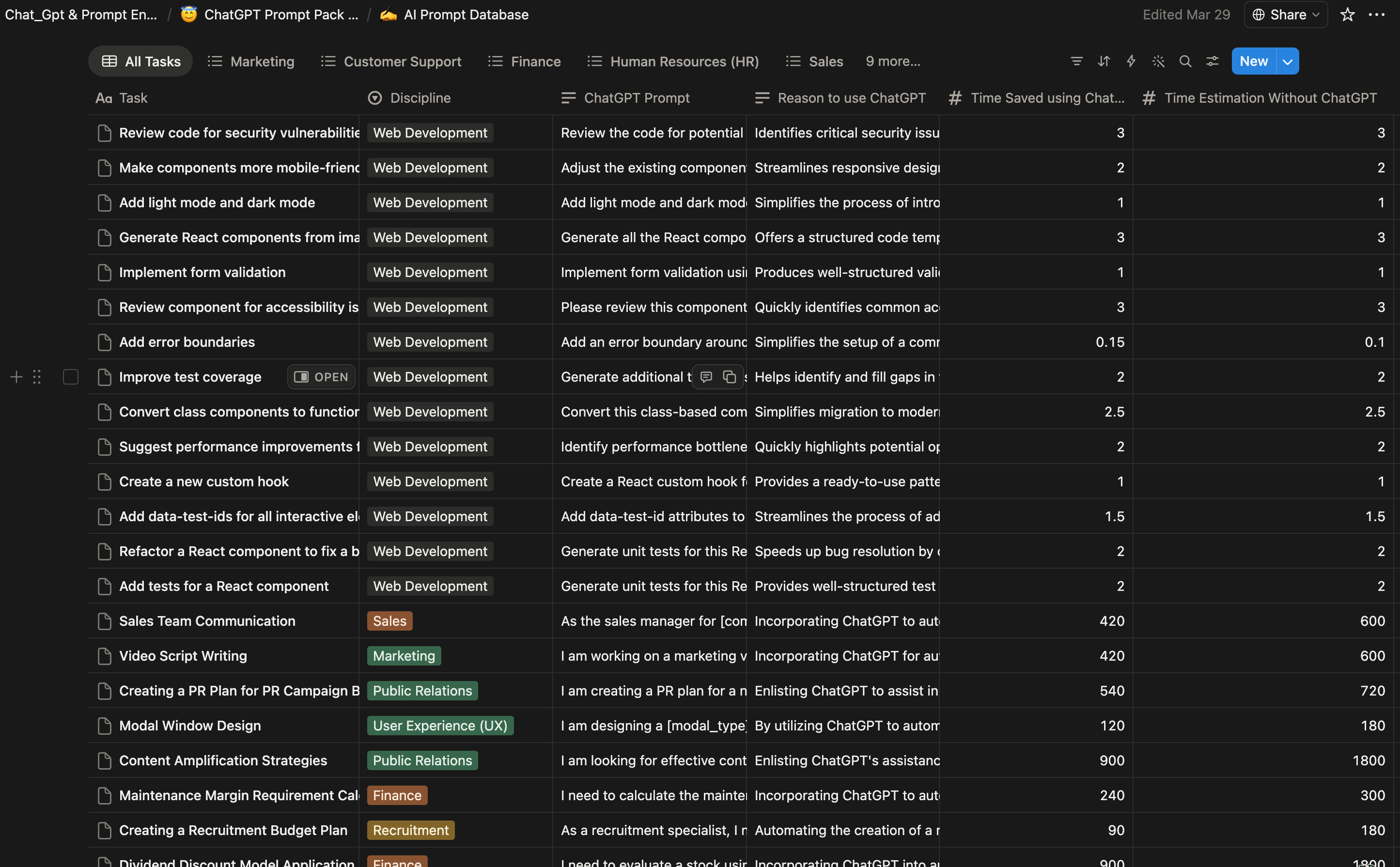
Task: Favorite the page with the star icon
Action: 1348,15
